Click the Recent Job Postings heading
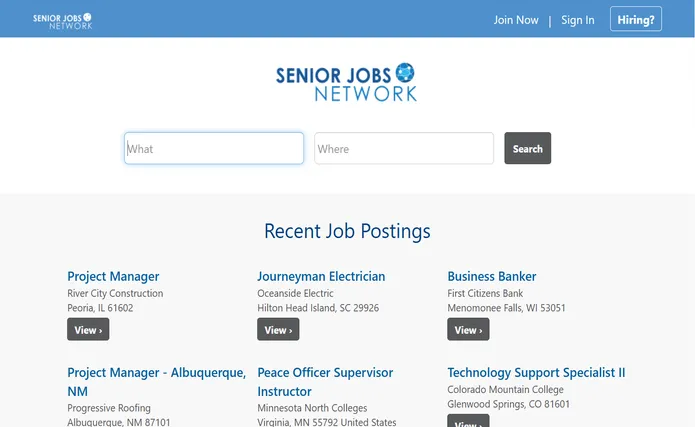 347,231
